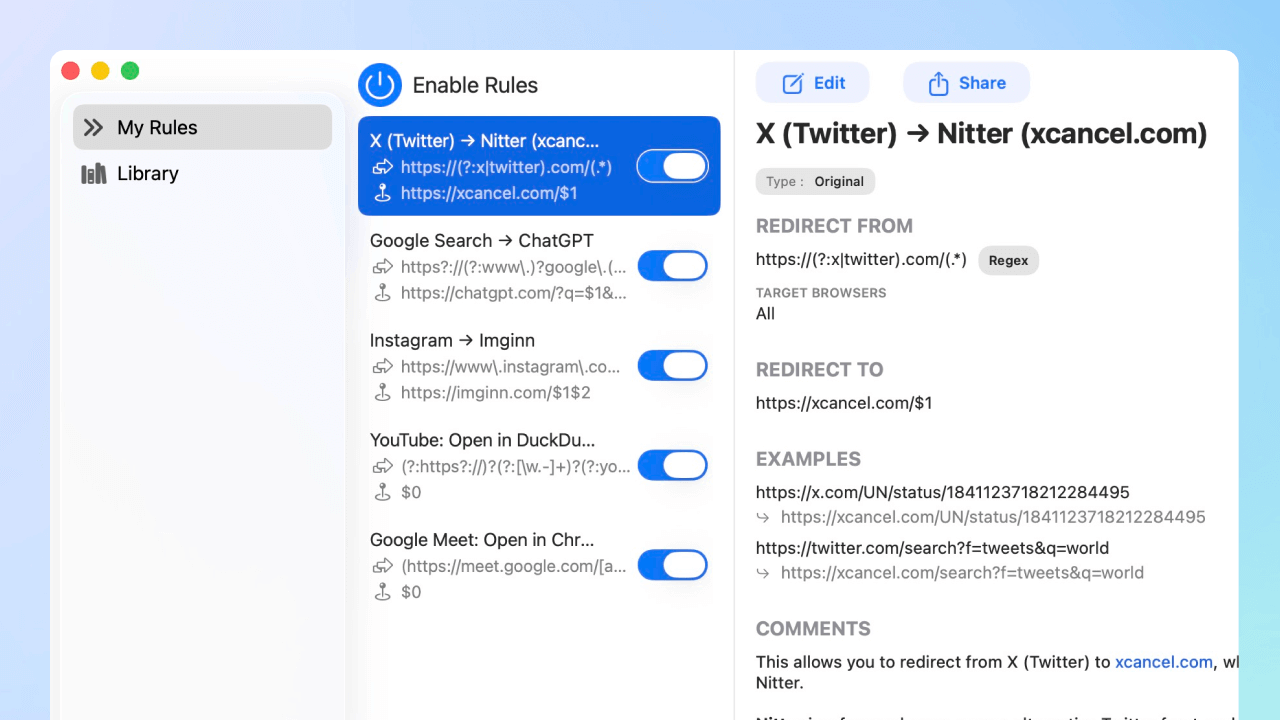Click the Regex badge next to the redirect pattern
1280x720 pixels.
tap(1008, 260)
